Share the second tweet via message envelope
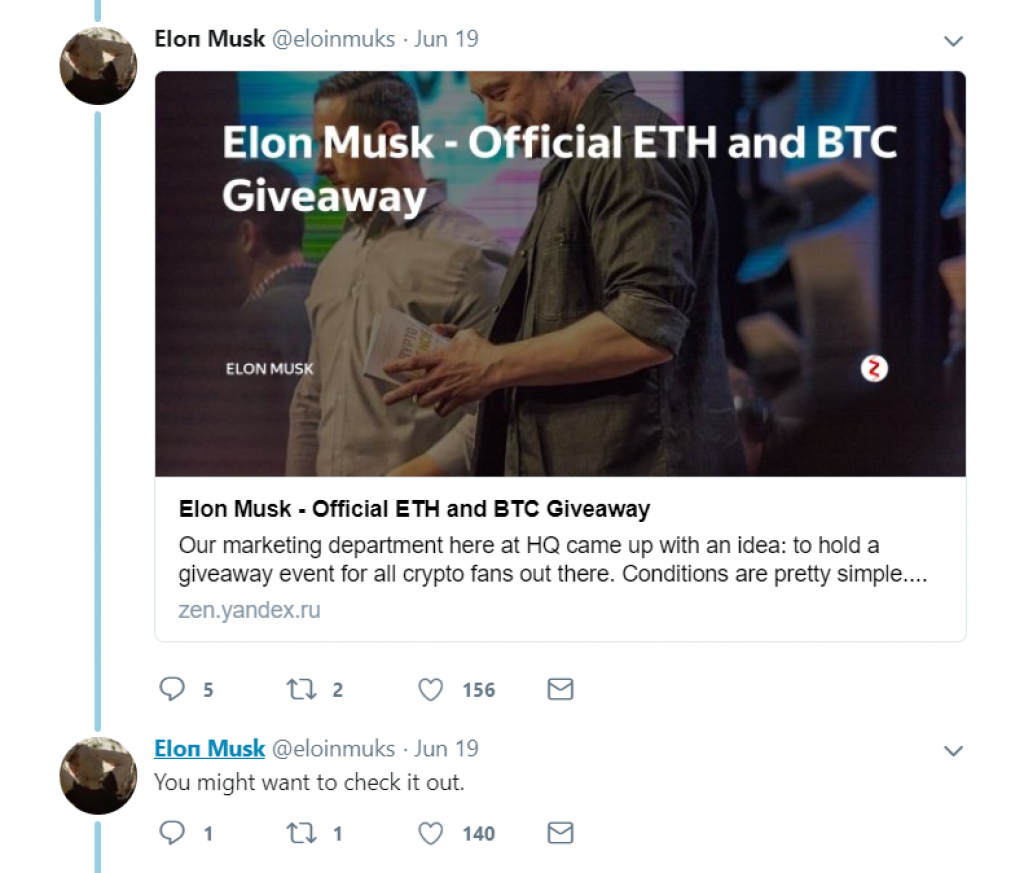The height and width of the screenshot is (873, 1024). point(560,833)
